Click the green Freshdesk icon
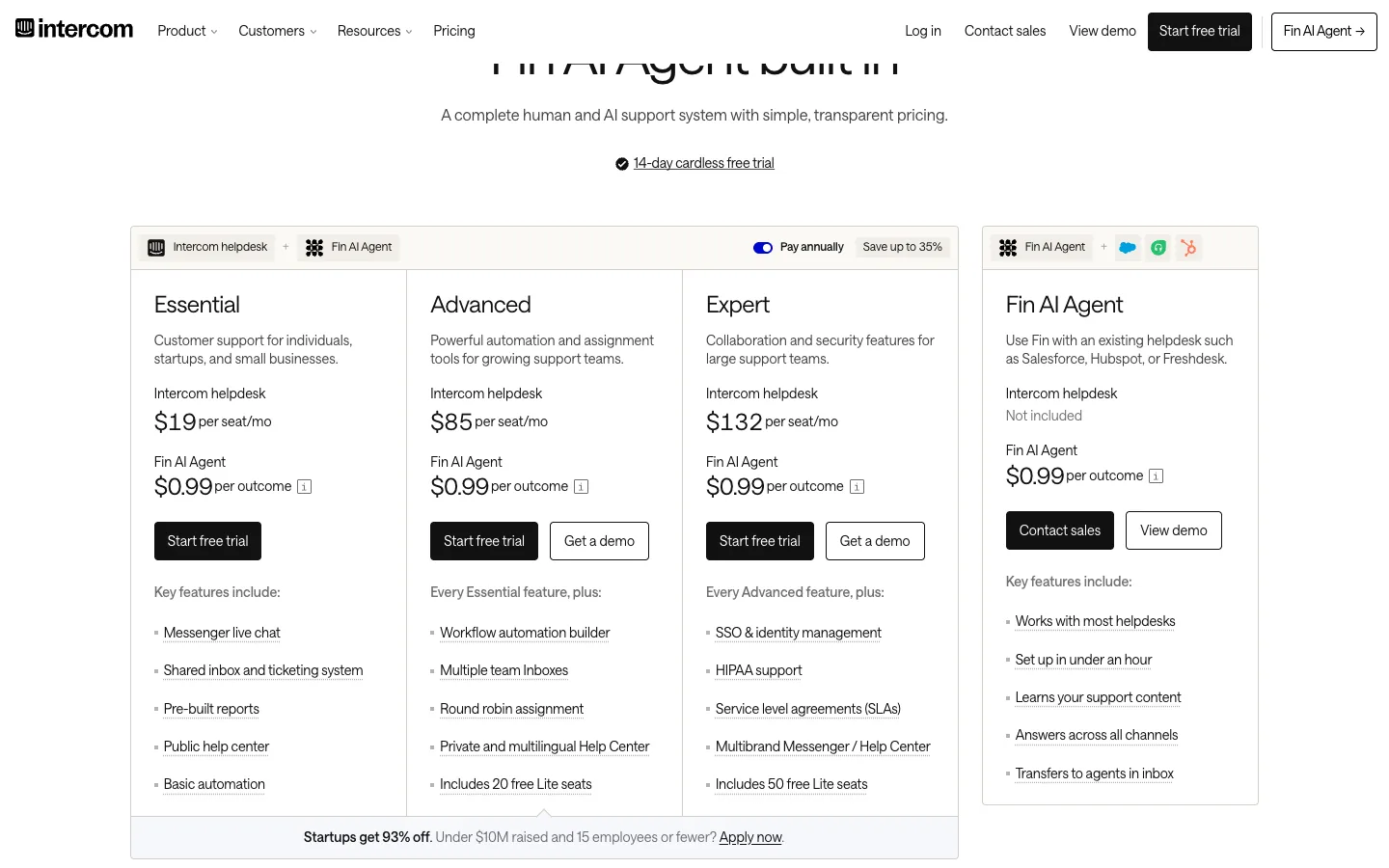 [x=1158, y=248]
